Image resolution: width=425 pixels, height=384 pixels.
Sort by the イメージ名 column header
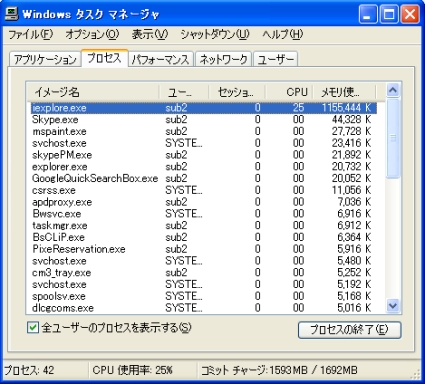point(93,92)
